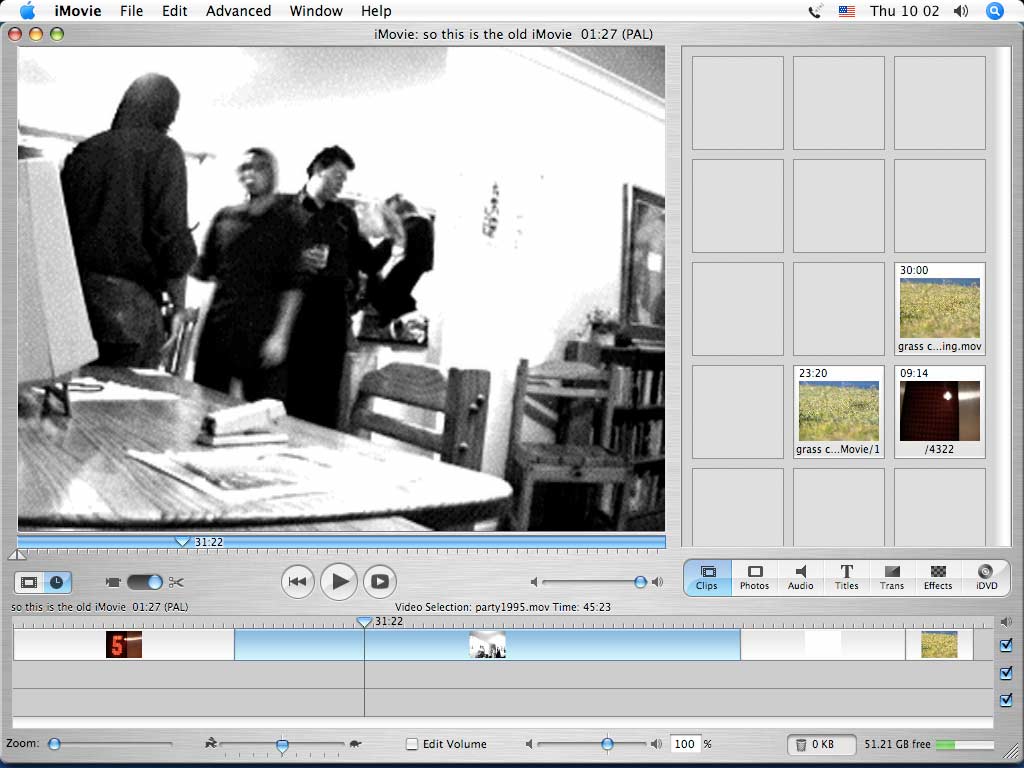This screenshot has width=1024, height=768.
Task: Select the 09:14 clip named /4322
Action: pos(940,411)
